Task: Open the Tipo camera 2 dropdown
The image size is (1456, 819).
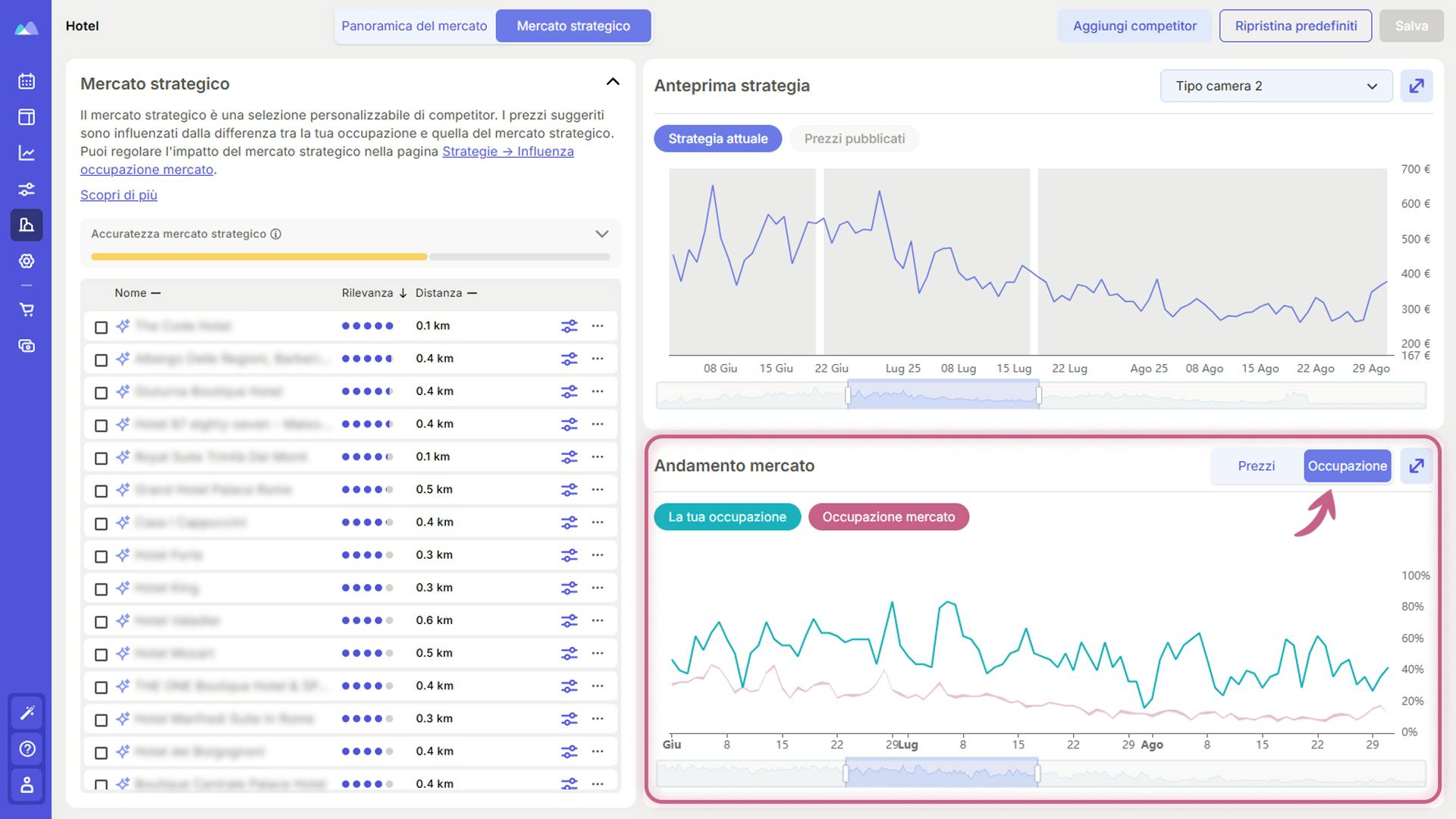Action: tap(1276, 86)
